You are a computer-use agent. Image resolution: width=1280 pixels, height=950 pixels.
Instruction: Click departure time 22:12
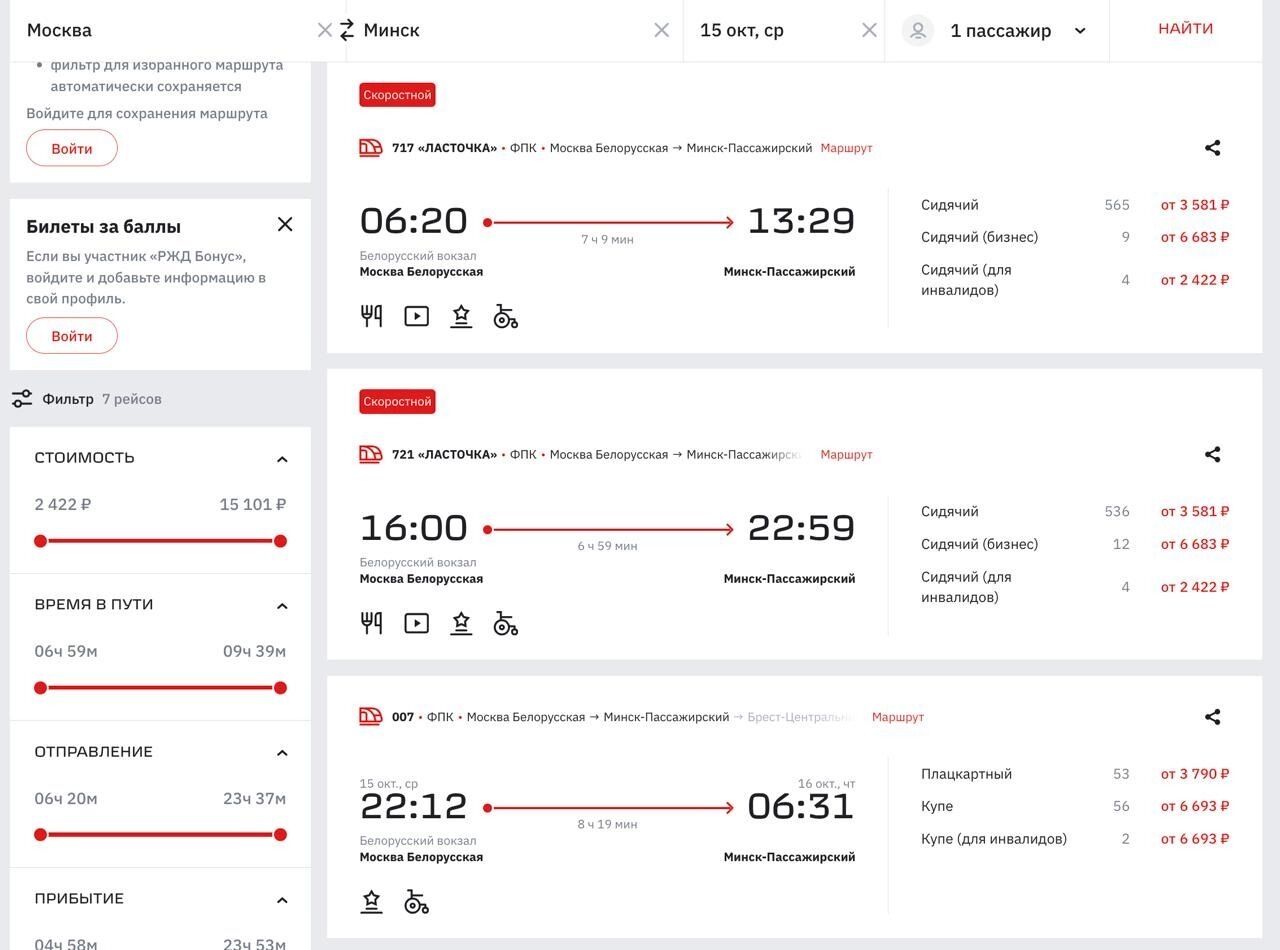(x=414, y=806)
